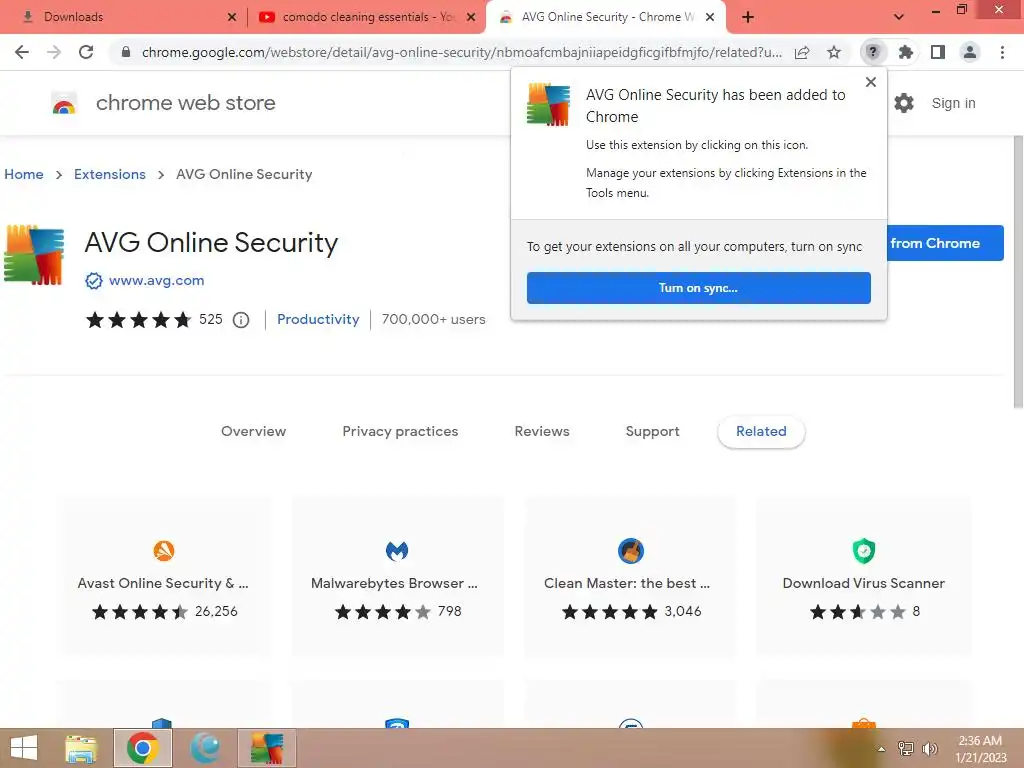Go back with the browser back arrow
This screenshot has width=1024, height=768.
click(22, 52)
